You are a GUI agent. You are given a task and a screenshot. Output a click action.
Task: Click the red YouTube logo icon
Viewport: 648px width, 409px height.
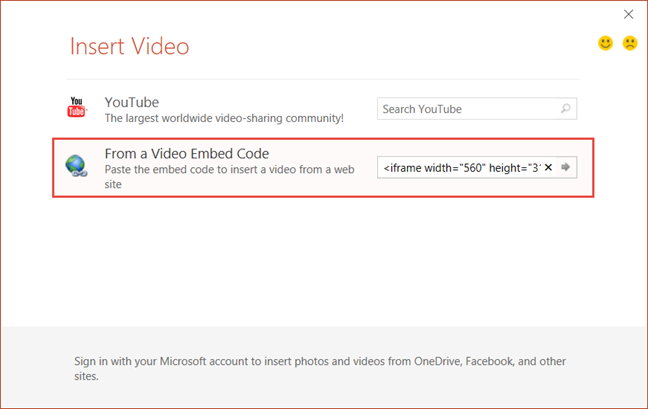78,107
